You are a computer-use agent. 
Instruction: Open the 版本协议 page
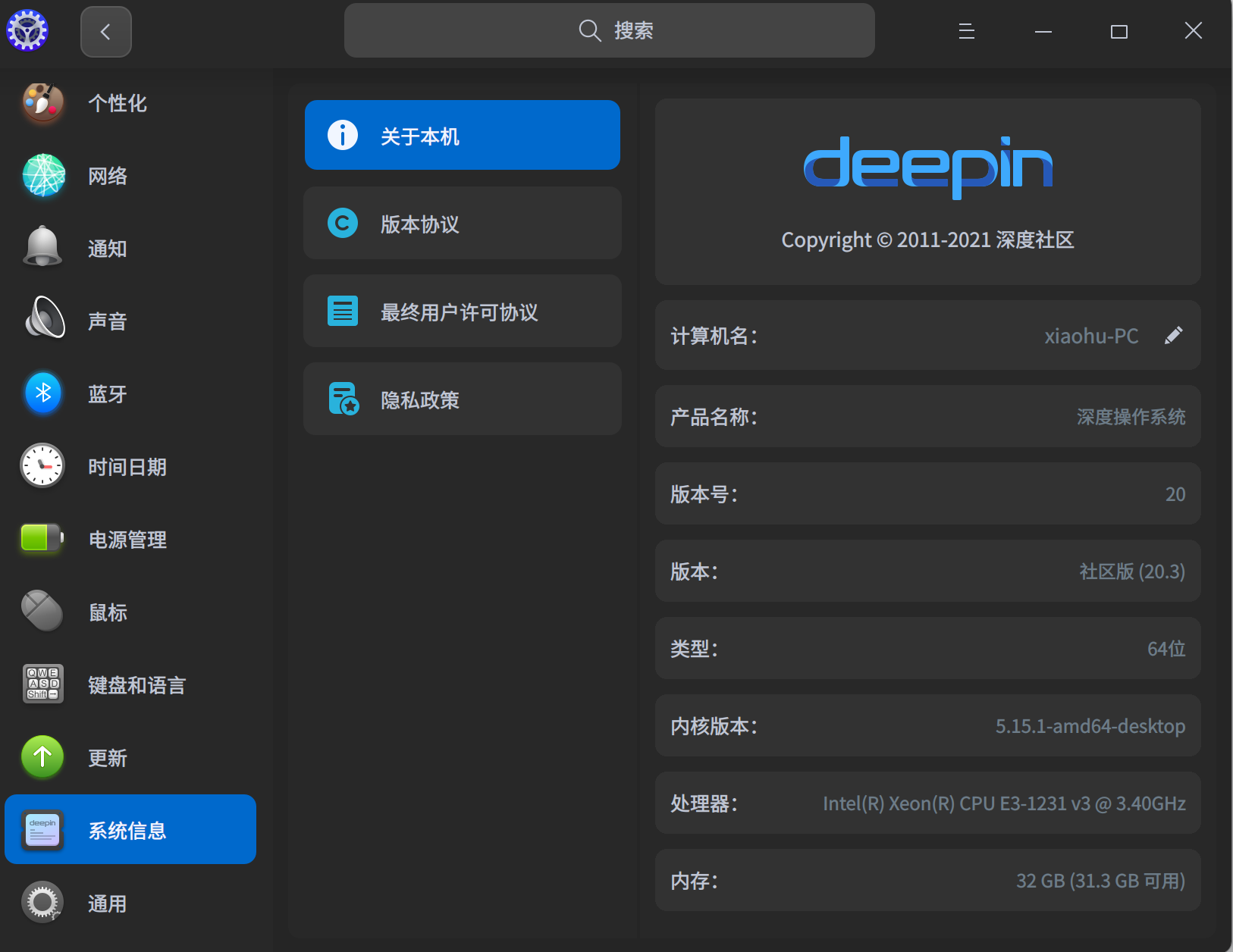point(462,223)
